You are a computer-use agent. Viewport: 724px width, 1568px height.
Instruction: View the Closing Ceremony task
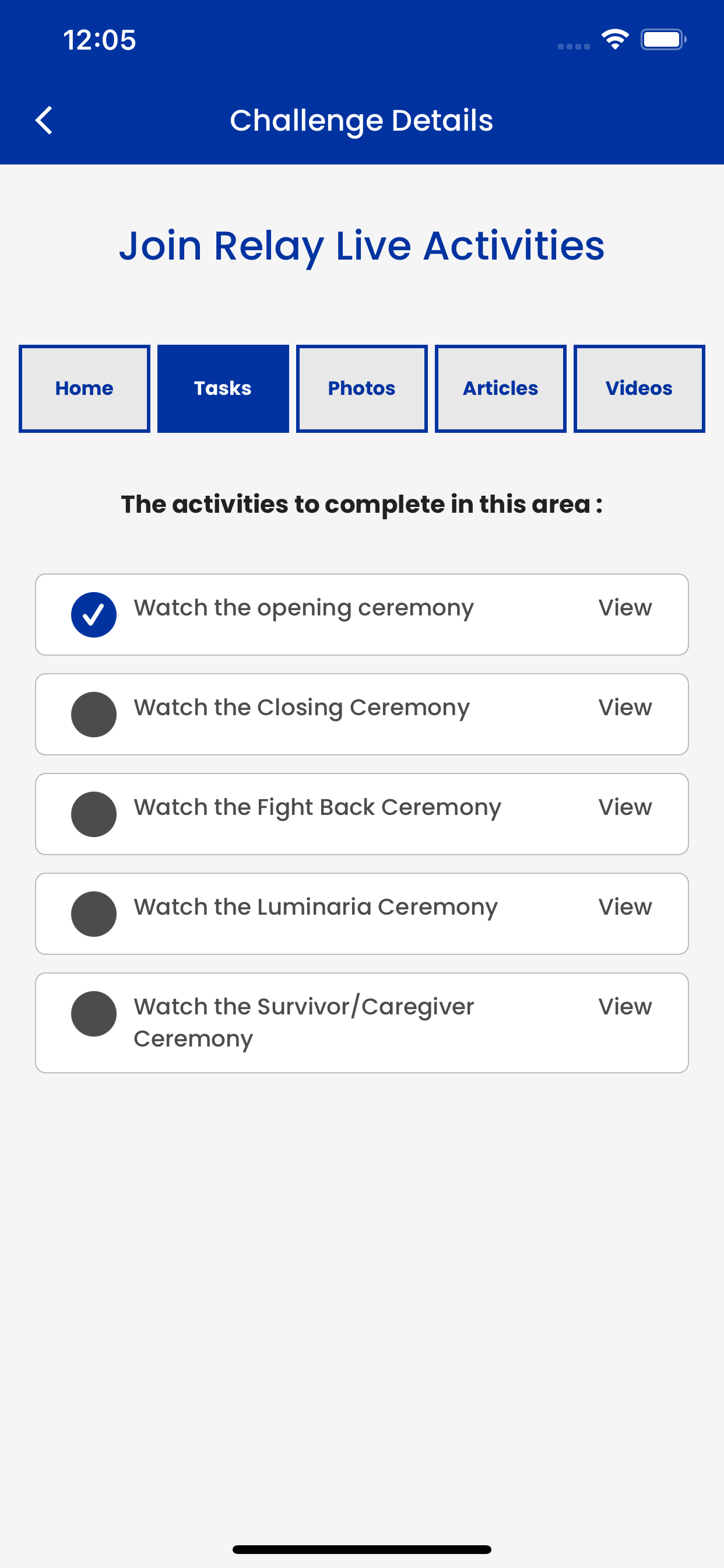tap(625, 708)
